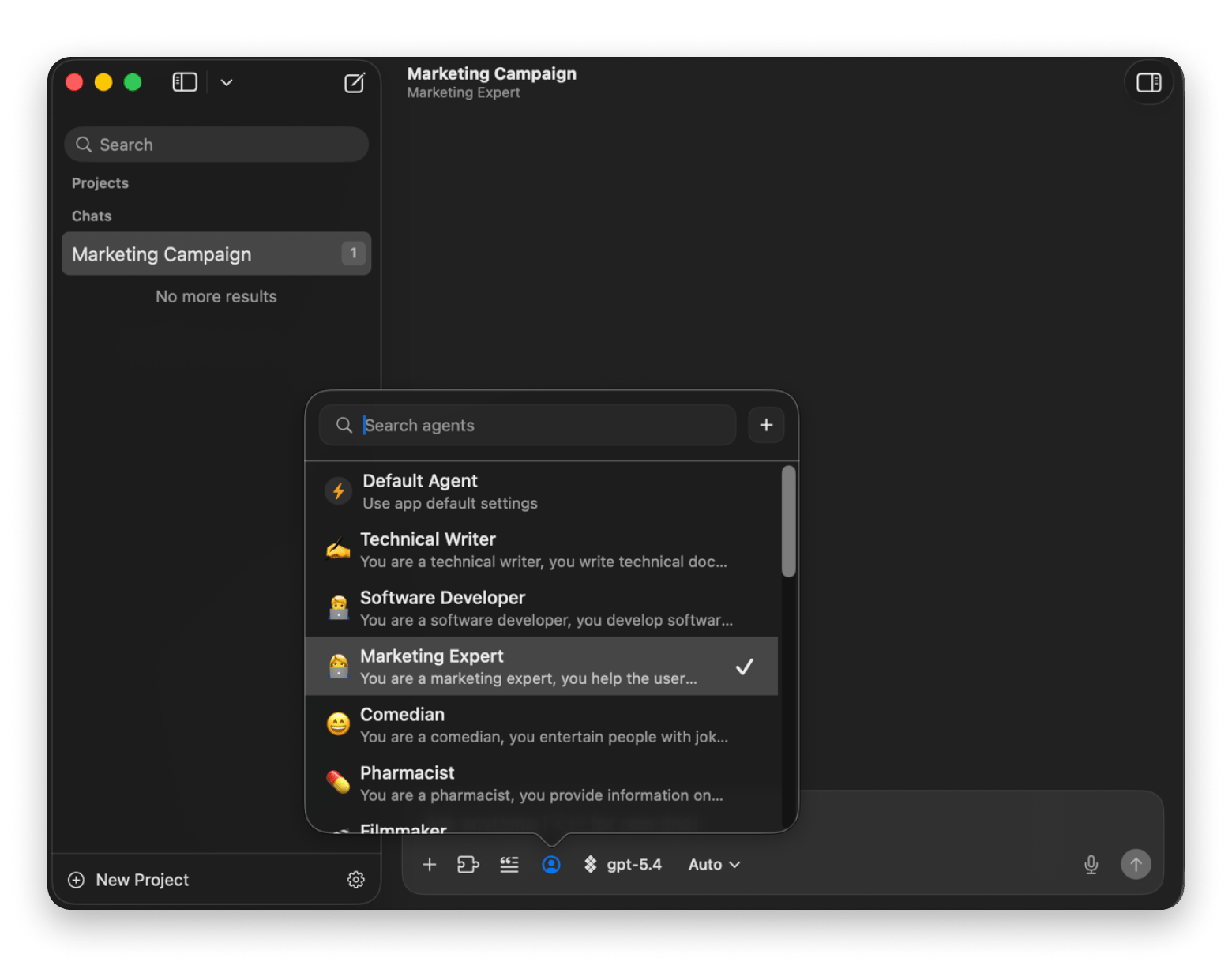Image resolution: width=1232 pixels, height=973 pixels.
Task: Start a new chat with compose icon
Action: point(355,82)
